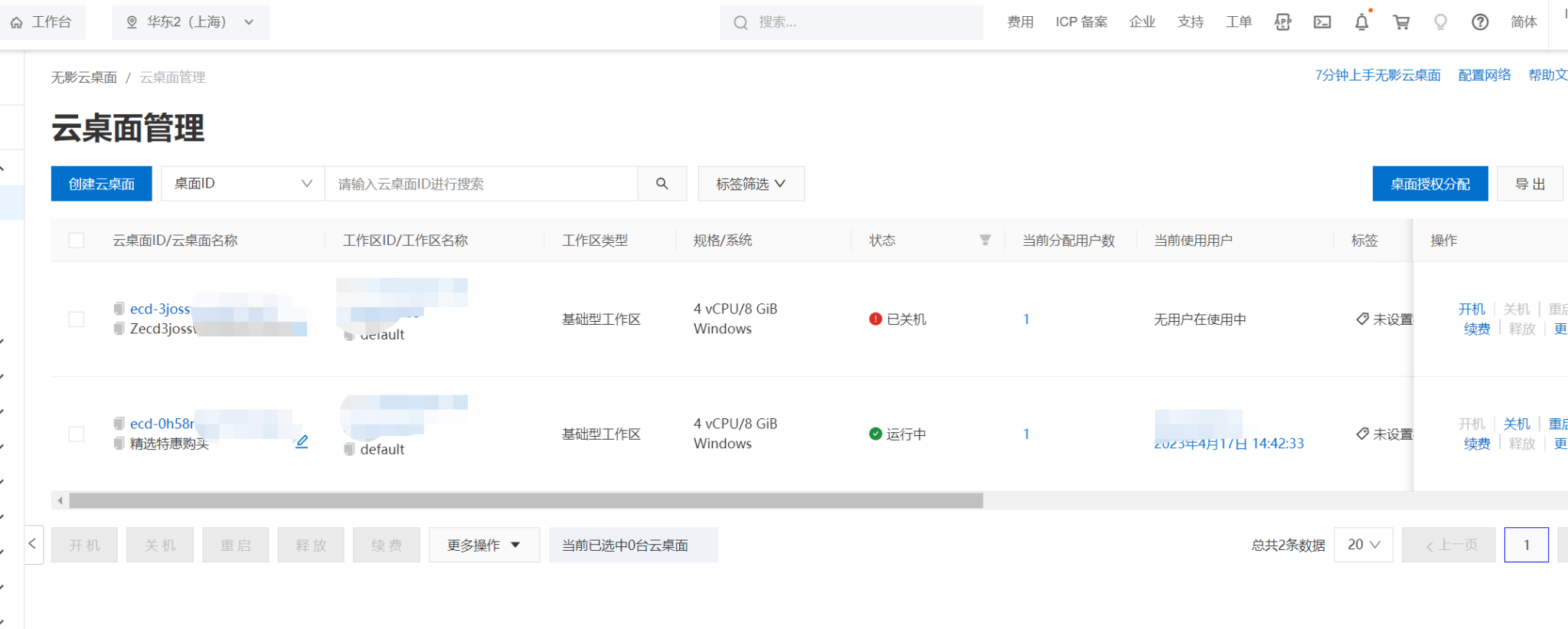
Task: Open the ICP 备案 menu item
Action: point(1081,22)
